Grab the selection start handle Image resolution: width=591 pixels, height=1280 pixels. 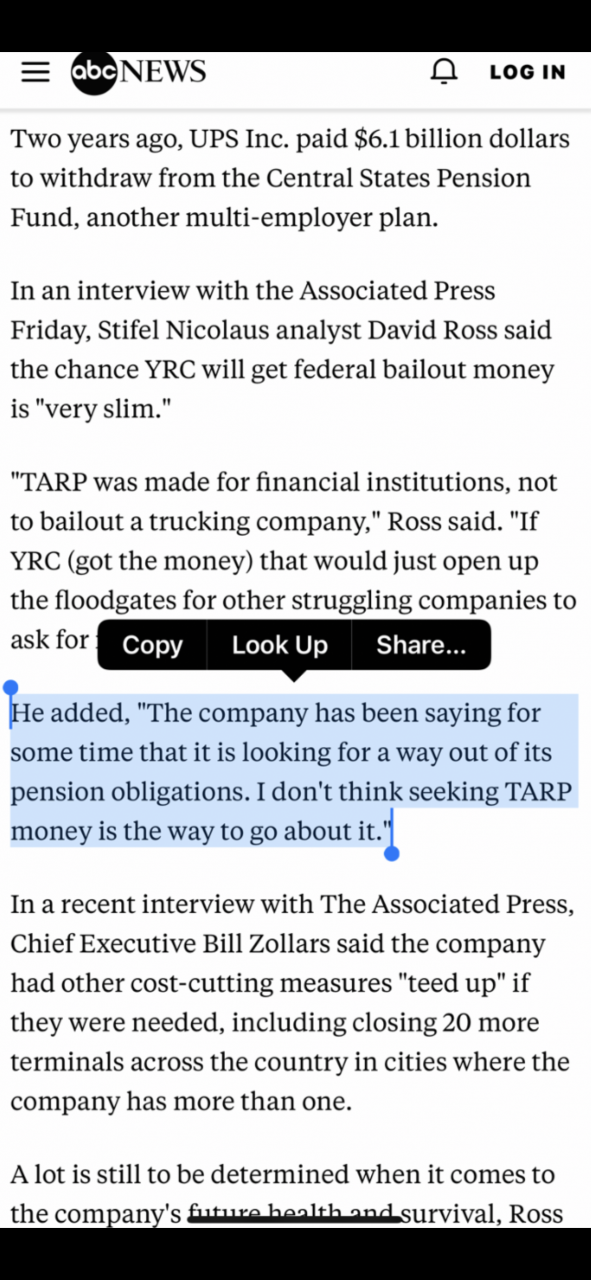click(x=11, y=689)
